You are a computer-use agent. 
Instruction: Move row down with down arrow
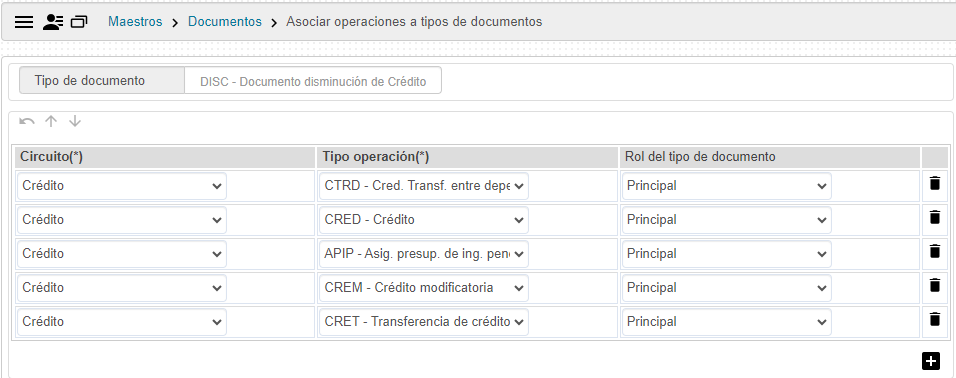(x=74, y=121)
